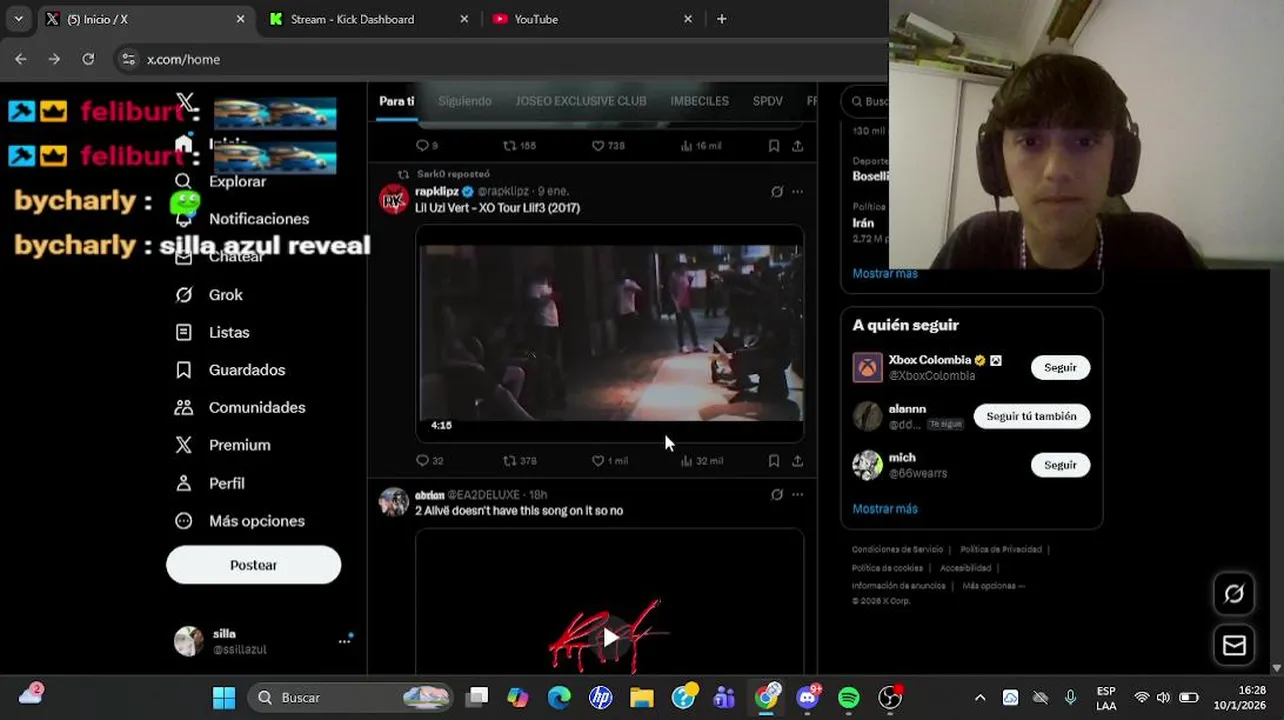Repost the rapklipz Lil Uzi Vert post
1284x720 pixels.
519,461
